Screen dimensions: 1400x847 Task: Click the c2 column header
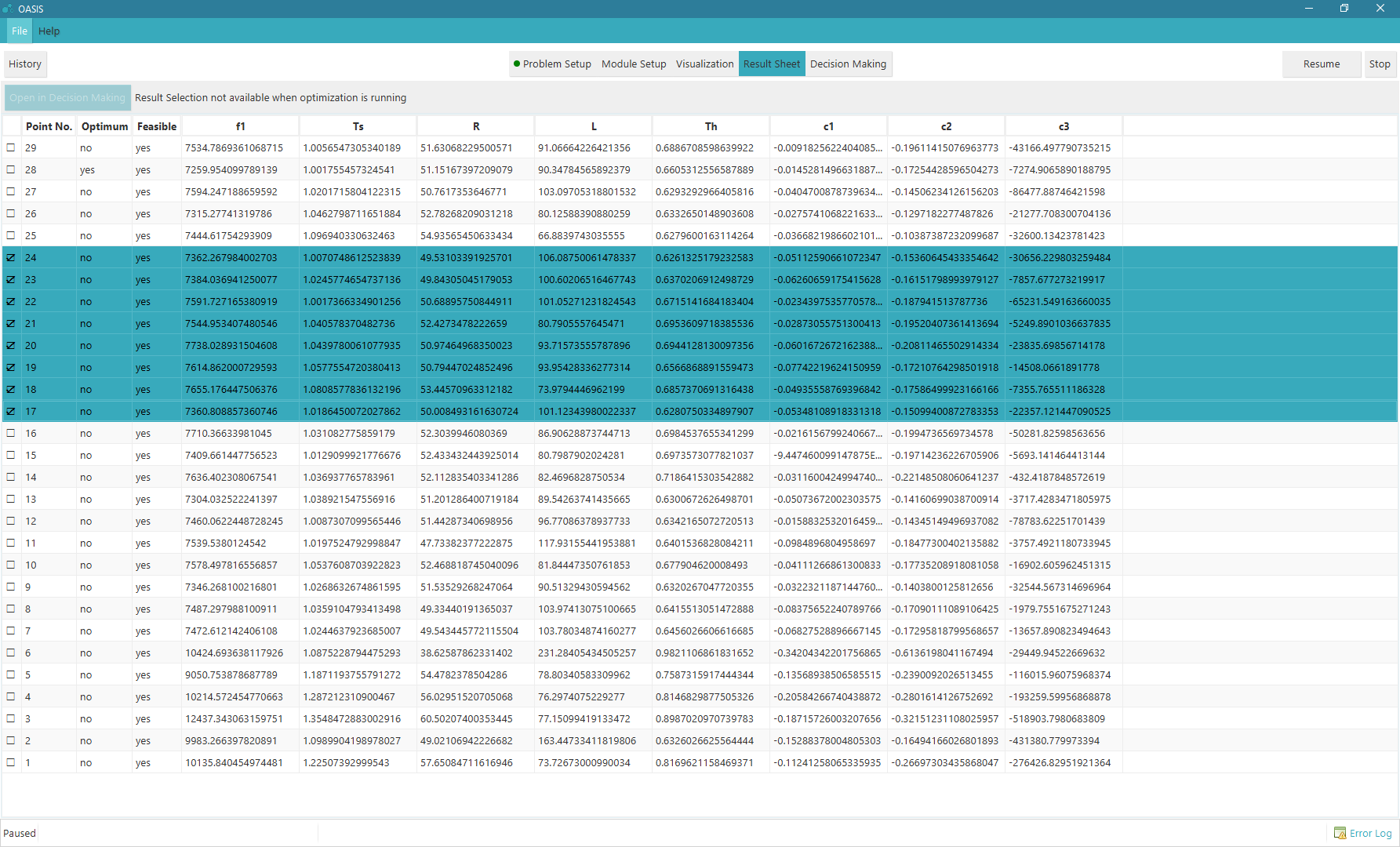point(946,126)
